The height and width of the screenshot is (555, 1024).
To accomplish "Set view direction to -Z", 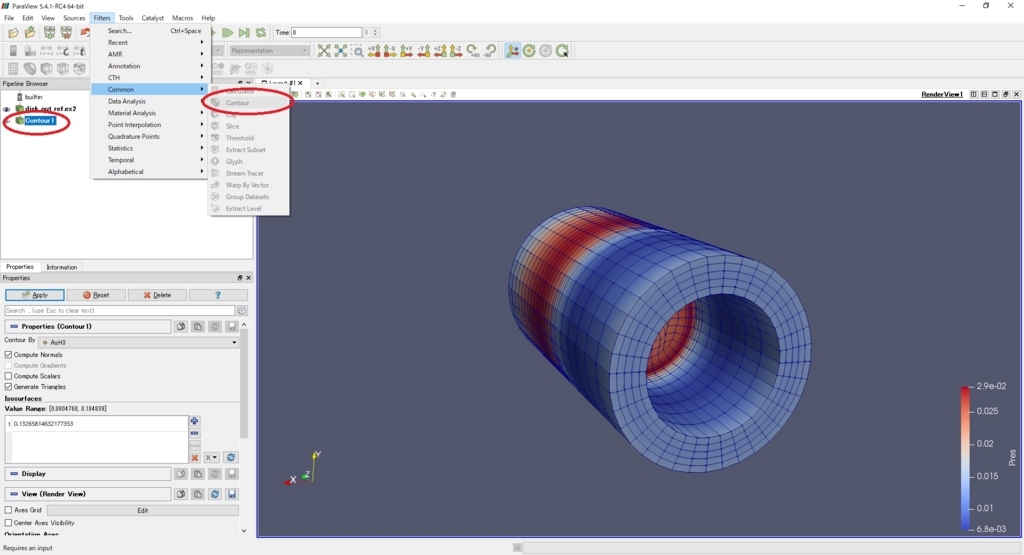I will pyautogui.click(x=456, y=51).
